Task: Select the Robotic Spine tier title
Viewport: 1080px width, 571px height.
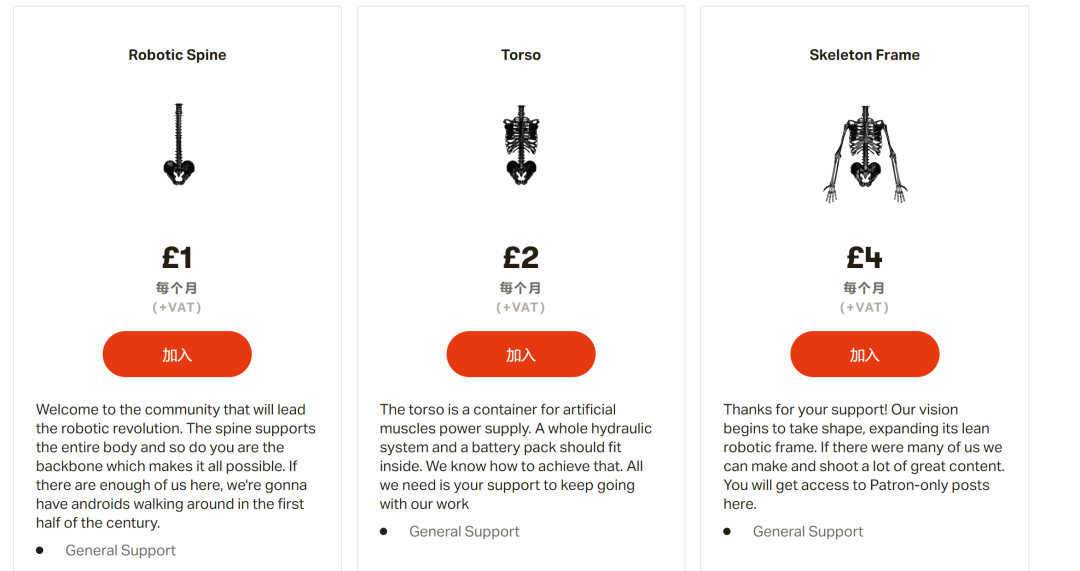Action: pyautogui.click(x=177, y=55)
